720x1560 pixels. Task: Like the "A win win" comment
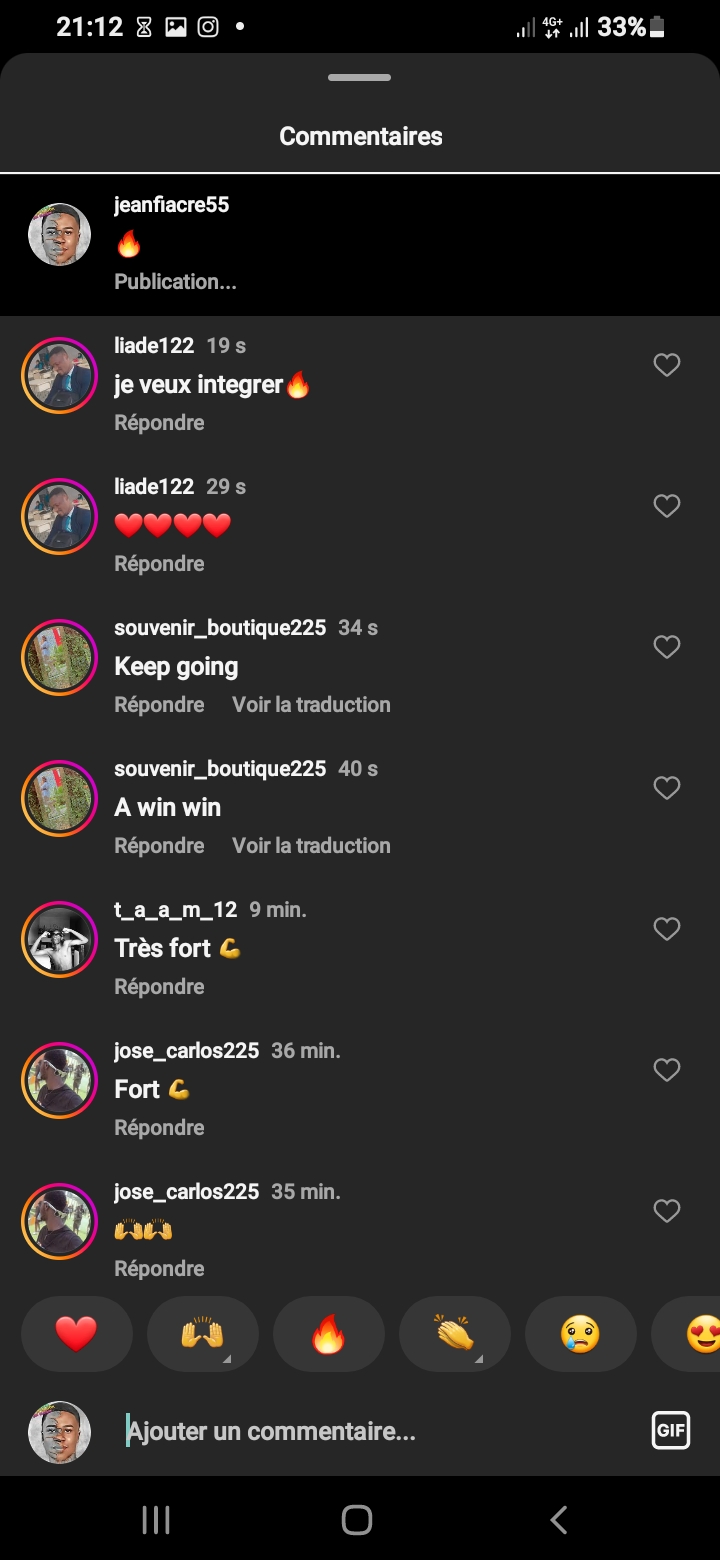[x=666, y=789]
